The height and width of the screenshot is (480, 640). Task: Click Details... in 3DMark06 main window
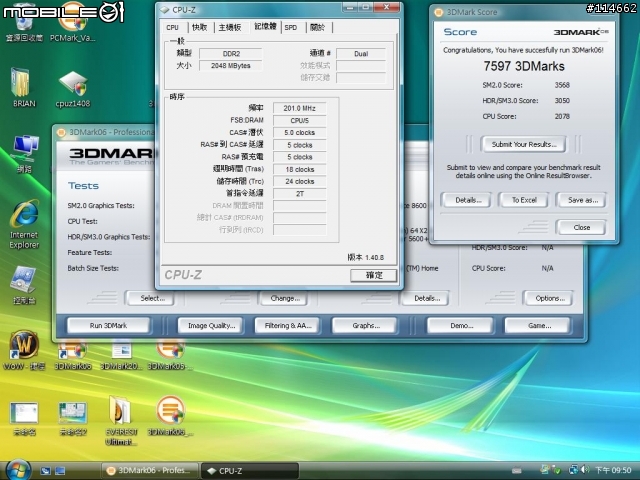(427, 298)
